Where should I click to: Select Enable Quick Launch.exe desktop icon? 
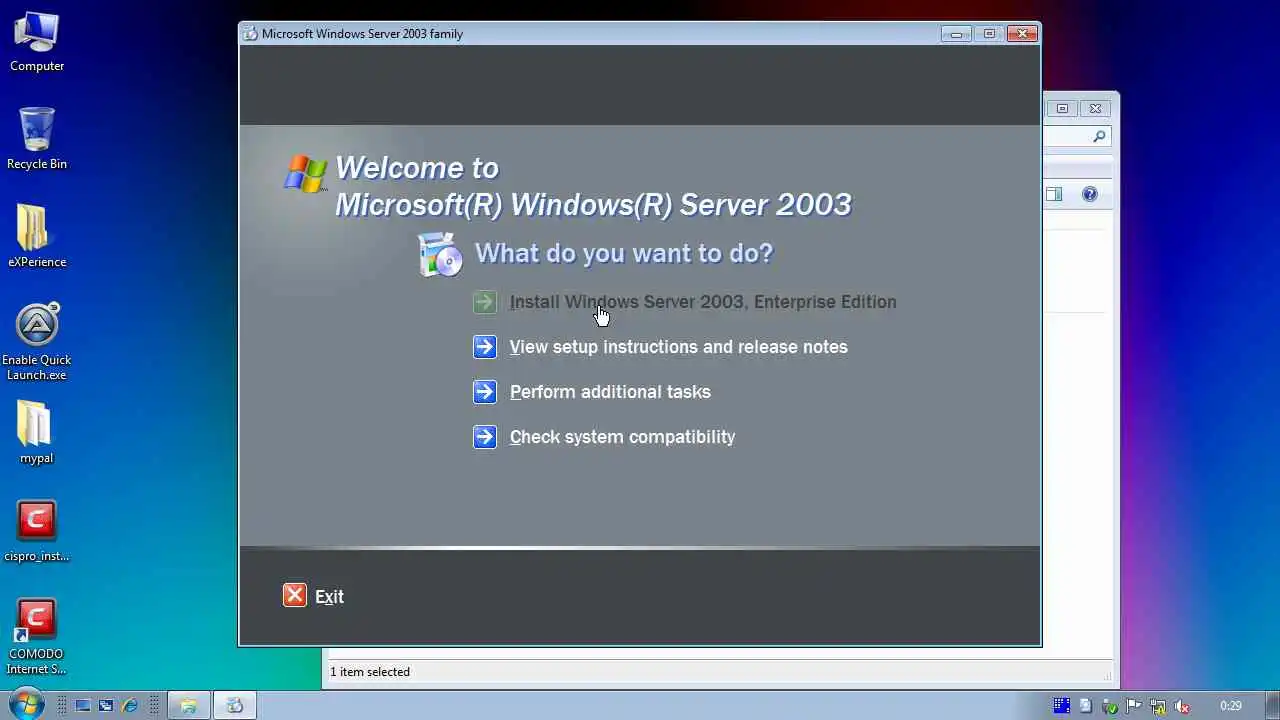coord(37,342)
